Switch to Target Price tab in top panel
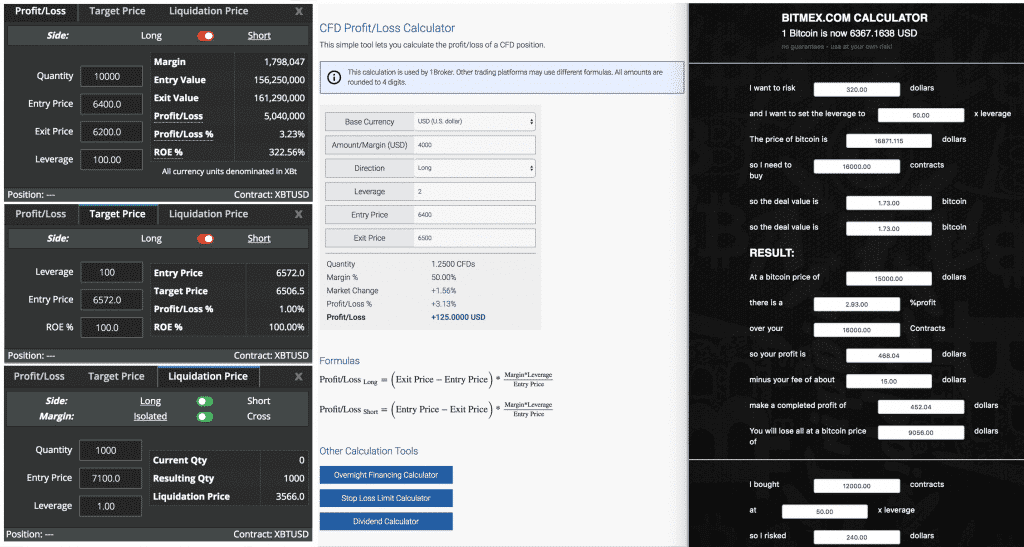 tap(118, 11)
